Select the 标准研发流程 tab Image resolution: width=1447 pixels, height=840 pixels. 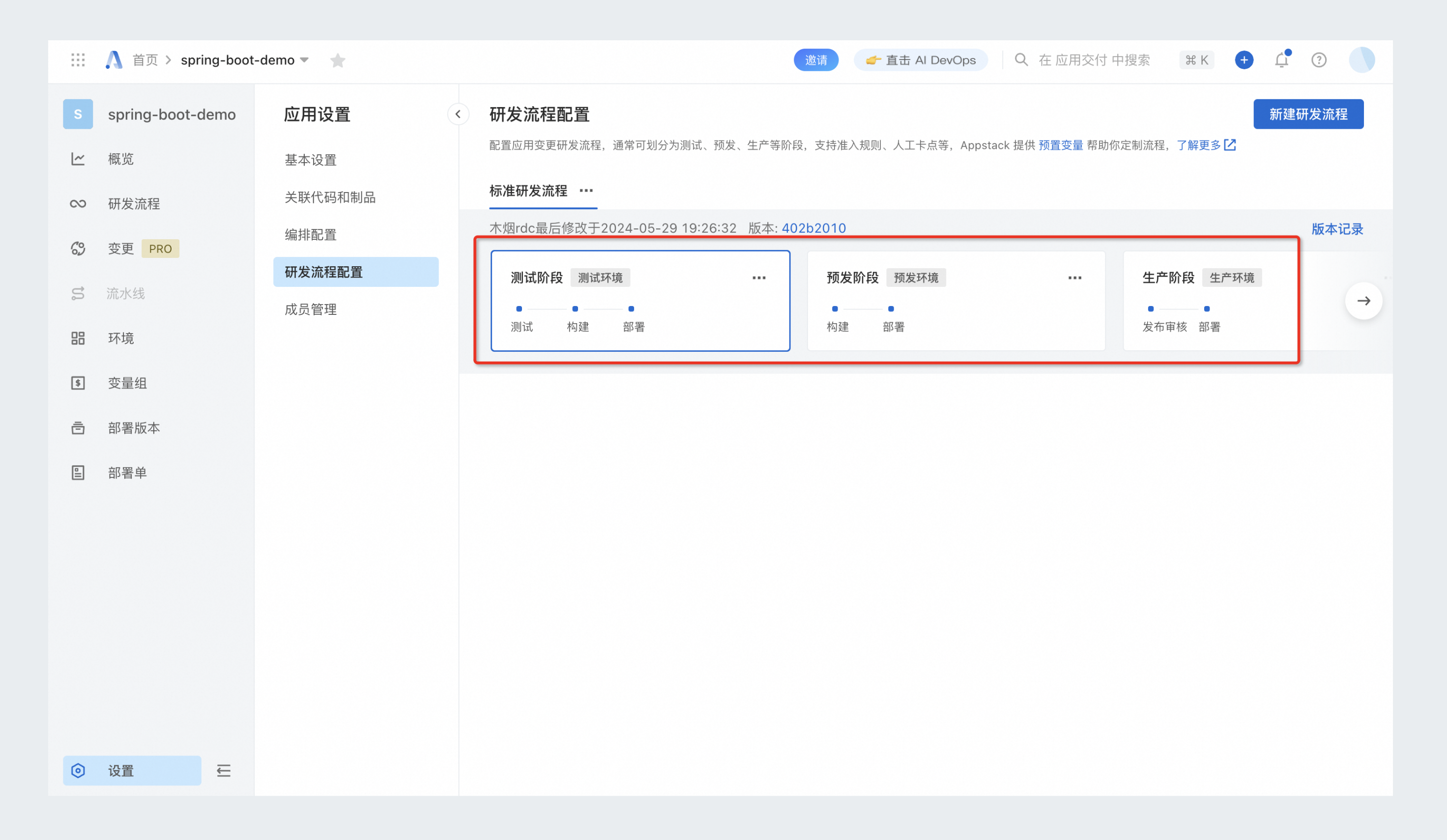coord(528,191)
